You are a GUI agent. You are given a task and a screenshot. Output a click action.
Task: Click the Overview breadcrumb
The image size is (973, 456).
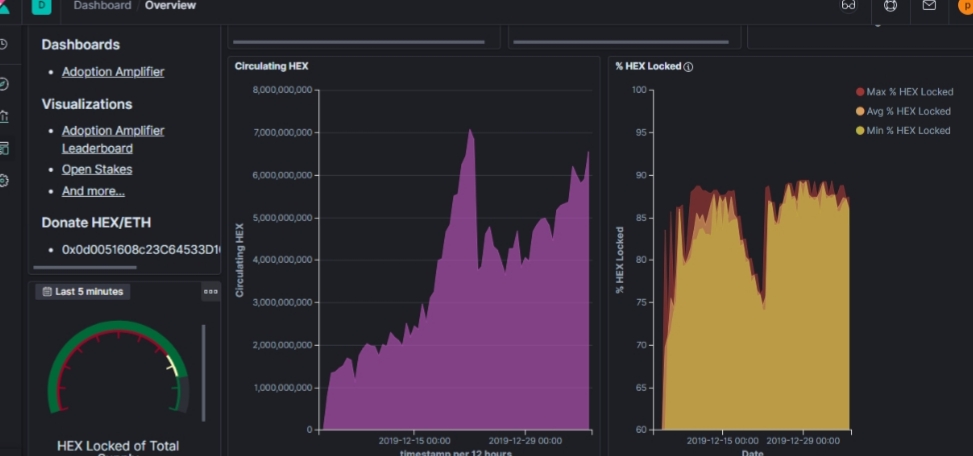coord(170,6)
